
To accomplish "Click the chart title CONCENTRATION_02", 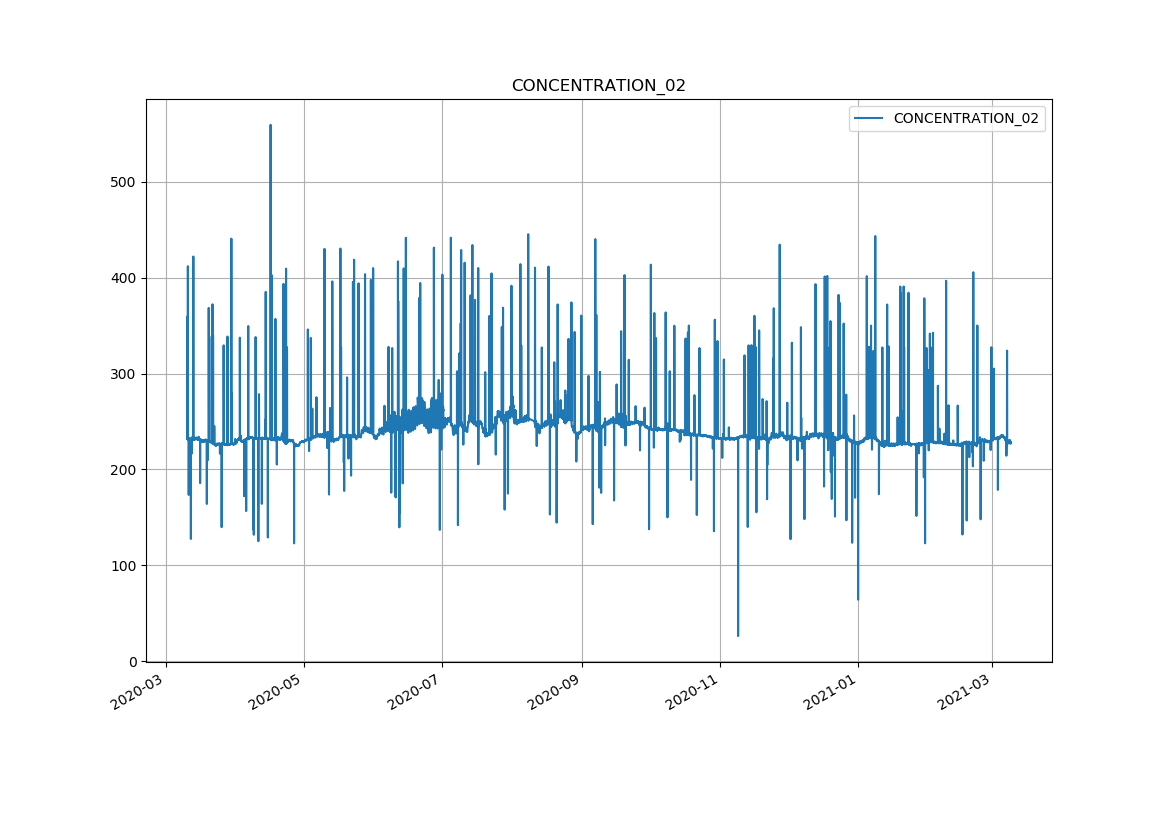I will (598, 86).
